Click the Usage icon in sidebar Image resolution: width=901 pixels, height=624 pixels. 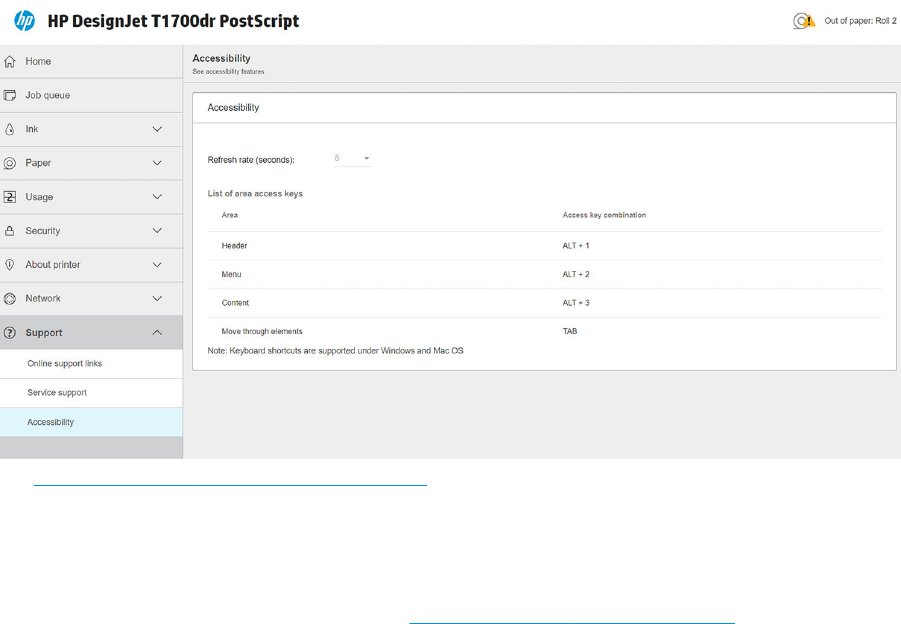click(x=10, y=197)
